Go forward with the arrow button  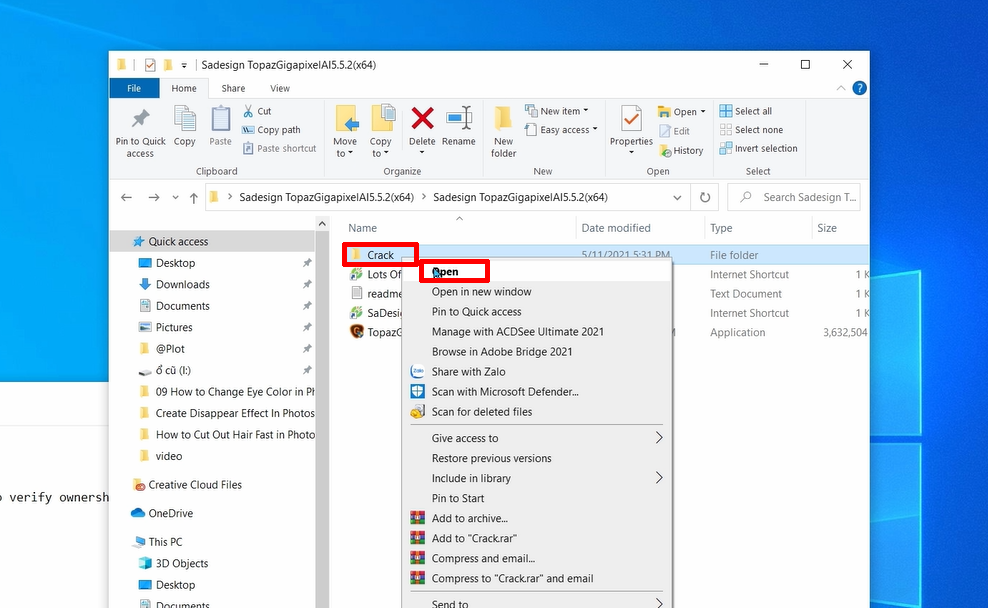coord(154,197)
